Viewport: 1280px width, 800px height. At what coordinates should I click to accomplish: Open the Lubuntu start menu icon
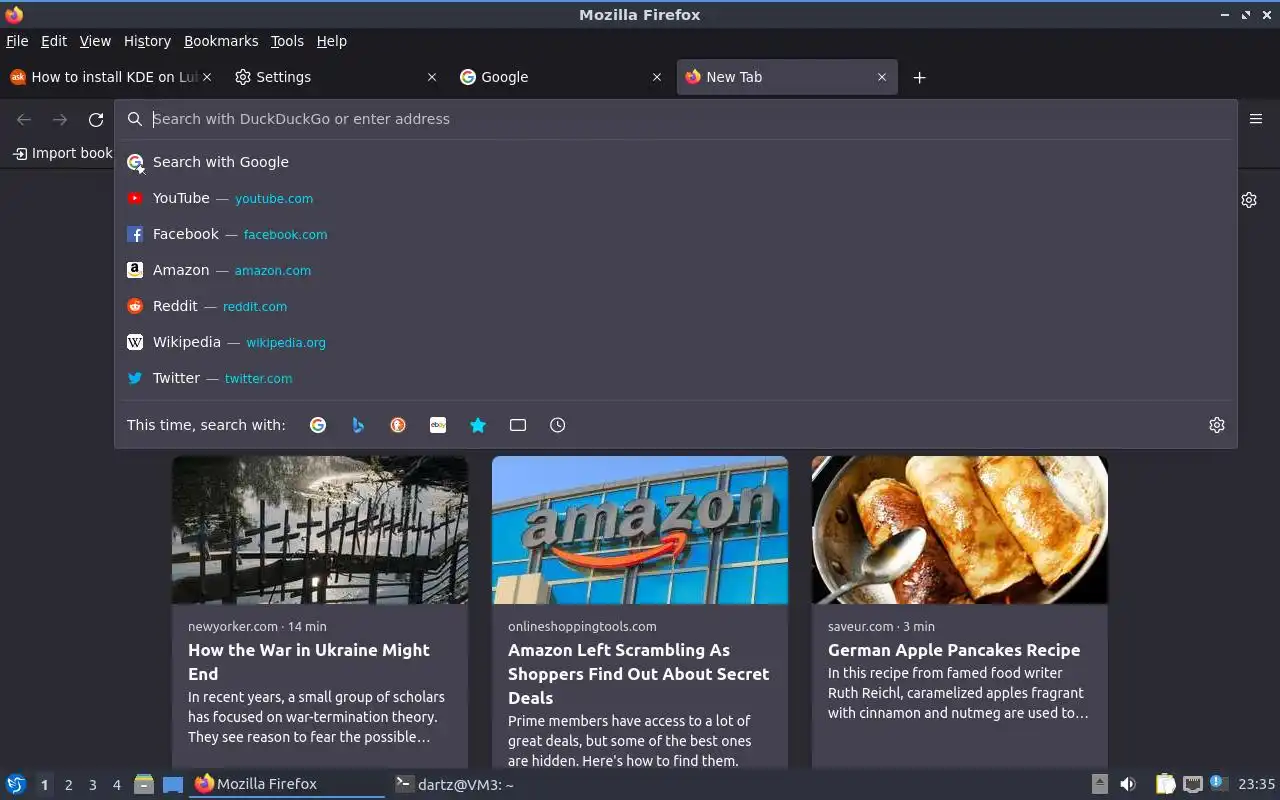(16, 784)
